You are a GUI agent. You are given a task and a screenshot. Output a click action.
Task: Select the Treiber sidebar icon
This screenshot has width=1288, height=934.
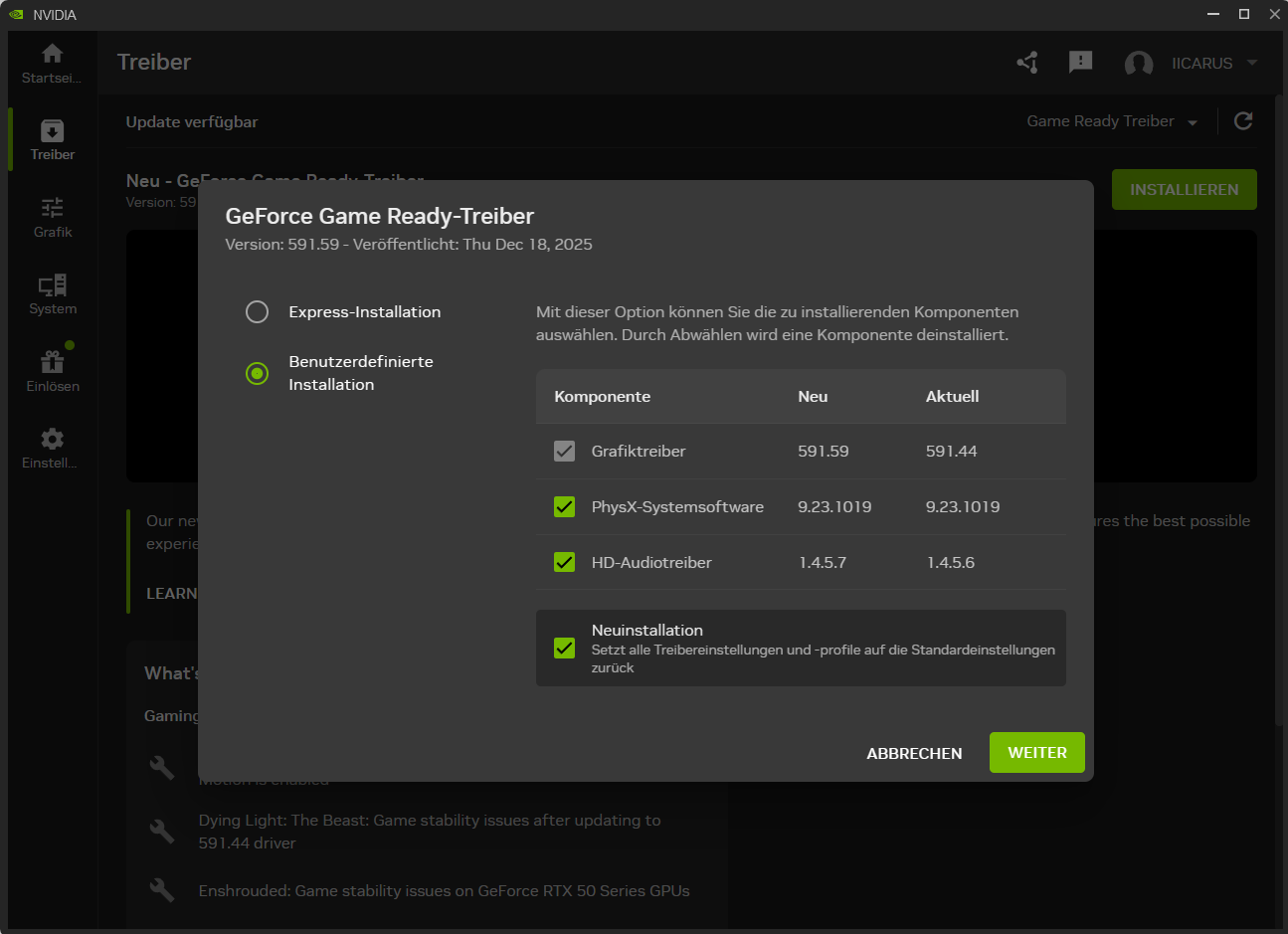(x=53, y=131)
